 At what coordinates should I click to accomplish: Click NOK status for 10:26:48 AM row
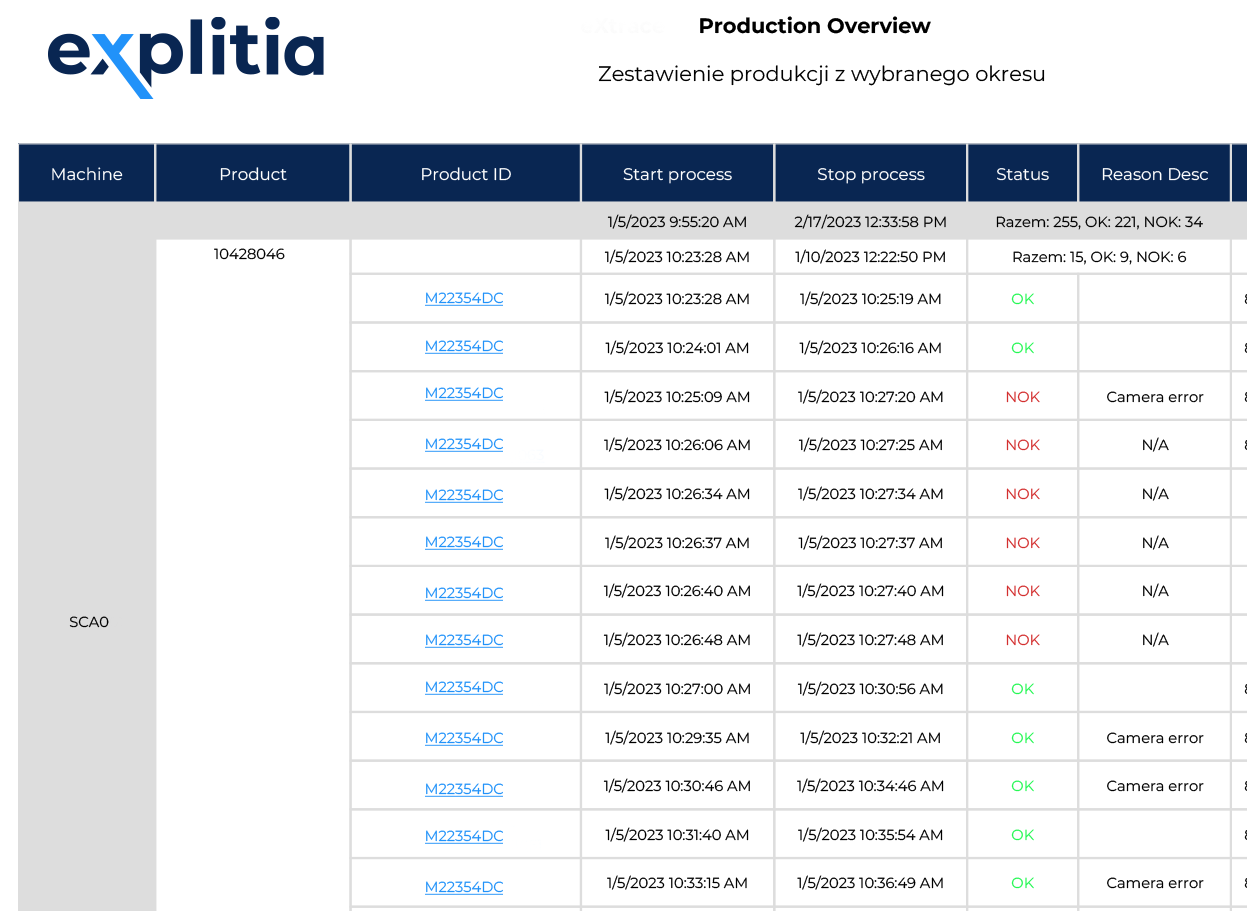[1023, 640]
